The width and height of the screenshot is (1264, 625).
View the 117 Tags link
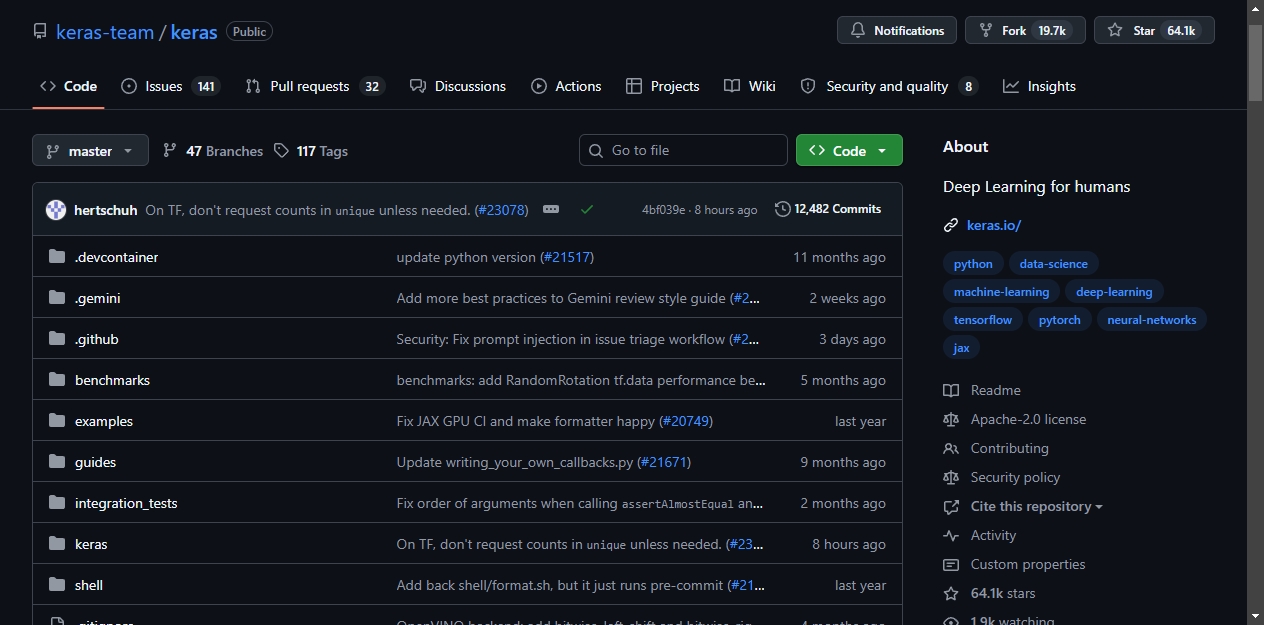(x=311, y=151)
